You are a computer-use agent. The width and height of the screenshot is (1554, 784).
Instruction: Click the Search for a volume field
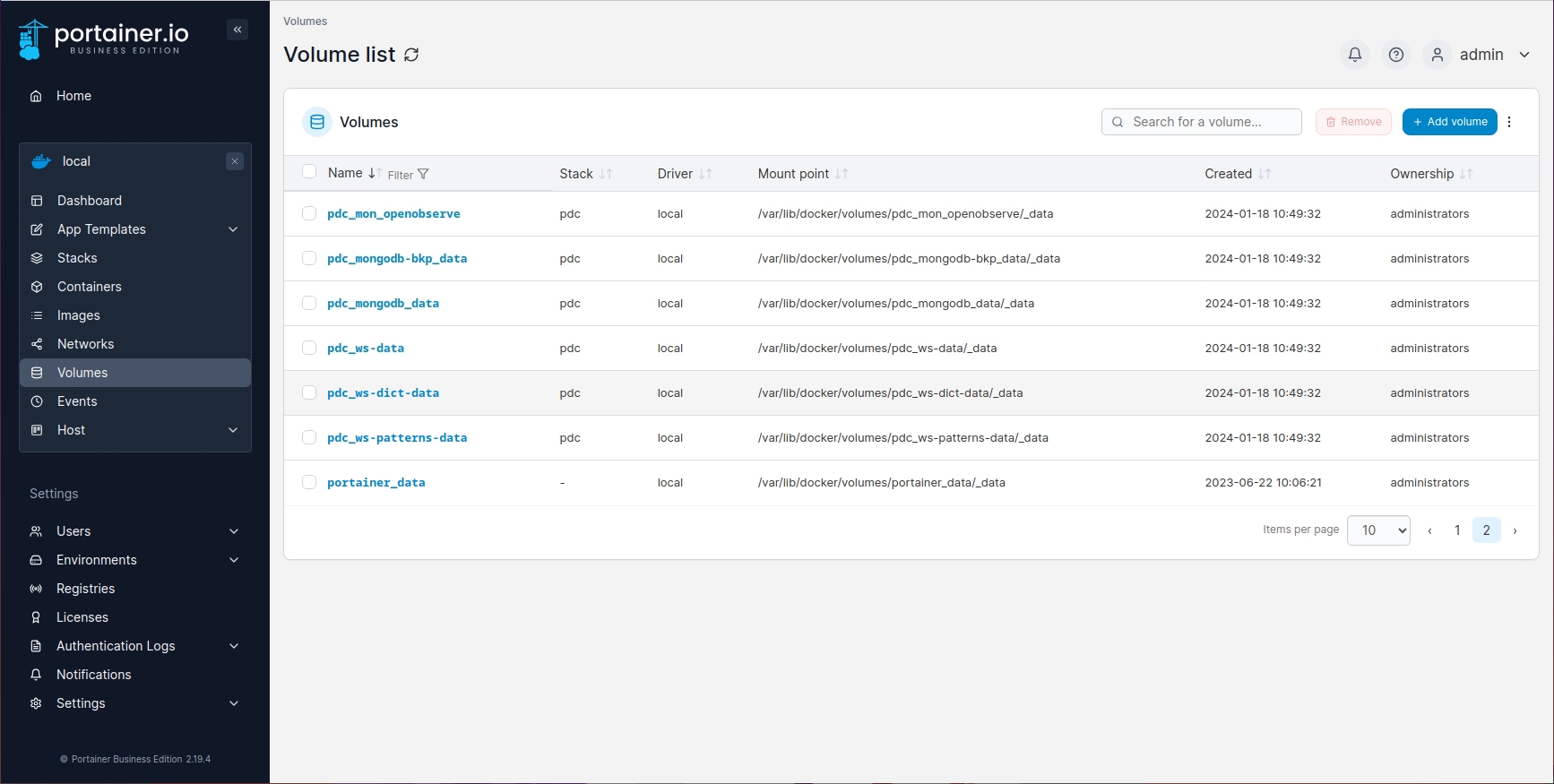click(x=1201, y=122)
